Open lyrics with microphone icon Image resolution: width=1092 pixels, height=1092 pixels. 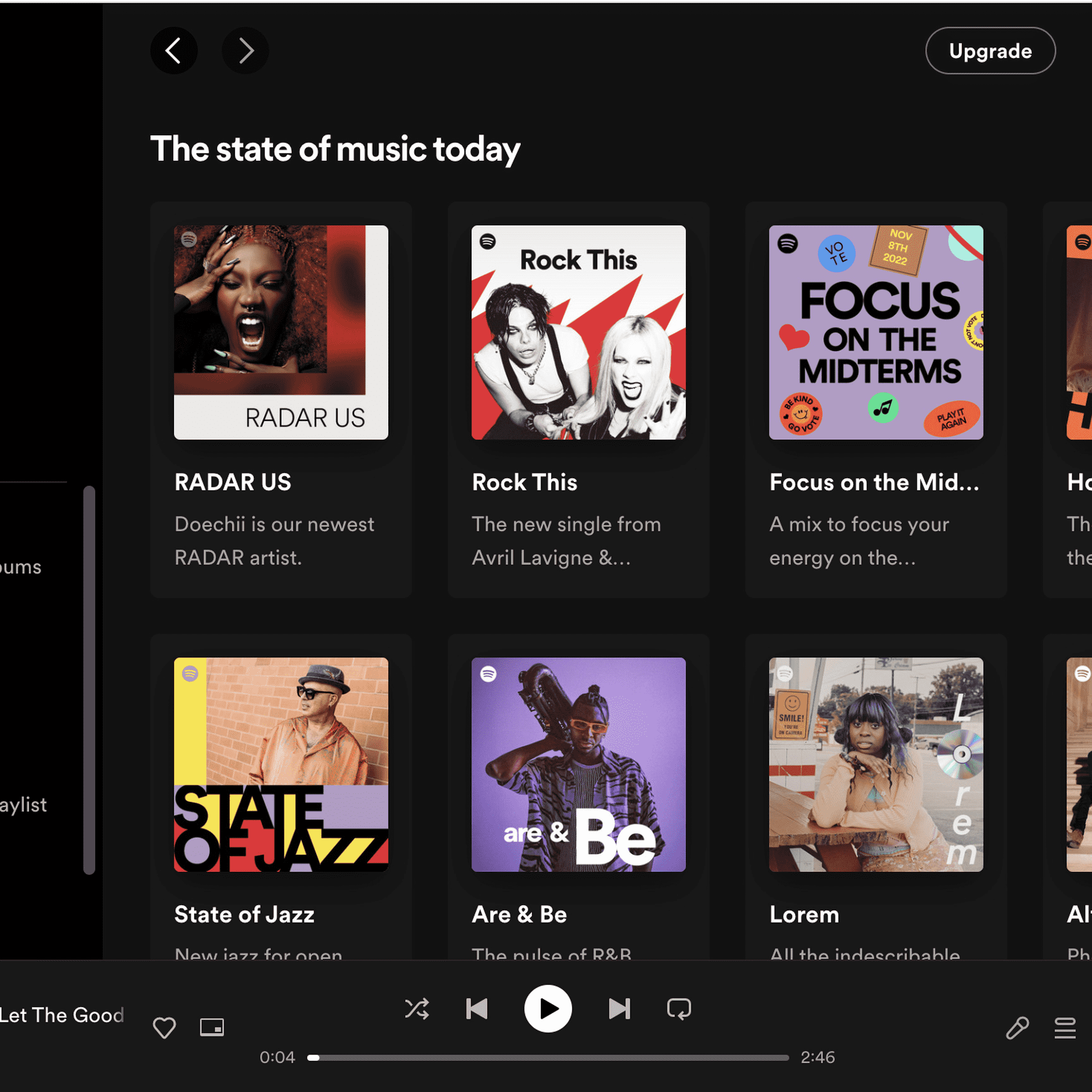pyautogui.click(x=1017, y=1027)
